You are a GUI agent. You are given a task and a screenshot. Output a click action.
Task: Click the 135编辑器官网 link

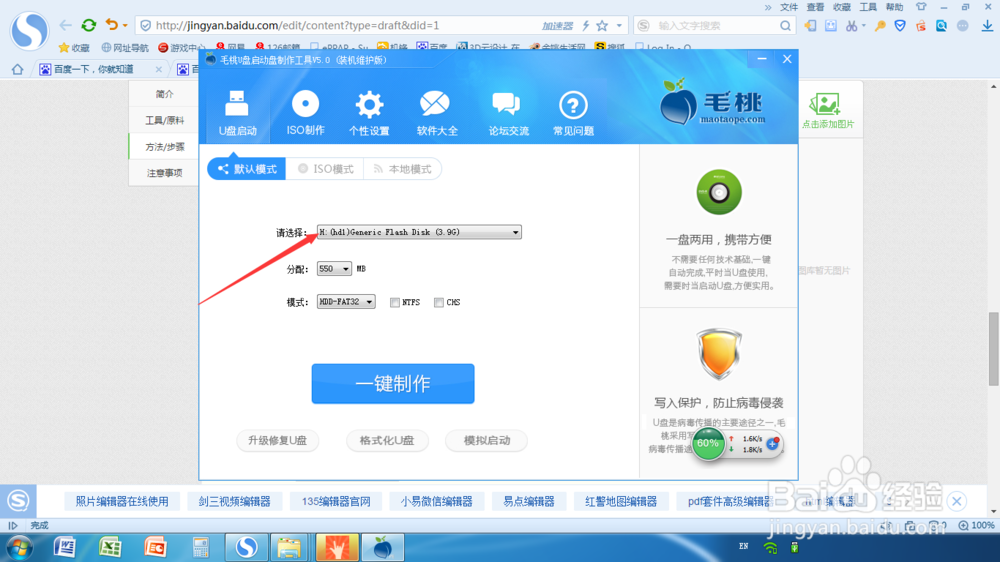click(336, 501)
